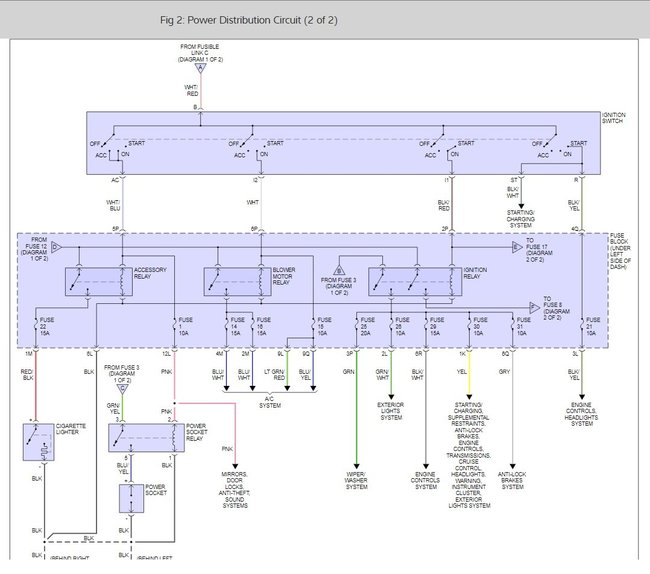Click the 'TO FUSE 8 (DIAGRAM 2 OF 2)' label
Image resolution: width=650 pixels, height=574 pixels.
pyautogui.click(x=556, y=308)
